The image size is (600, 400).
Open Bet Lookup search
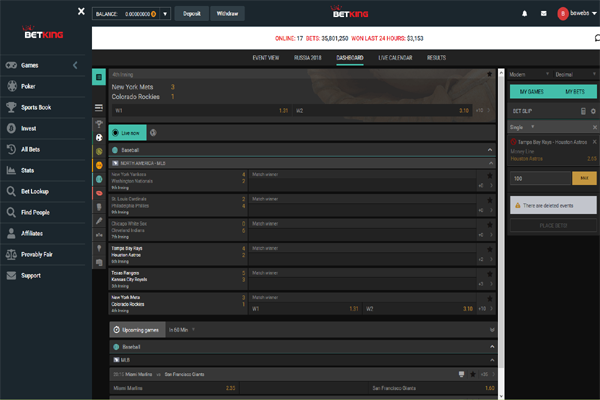point(34,191)
